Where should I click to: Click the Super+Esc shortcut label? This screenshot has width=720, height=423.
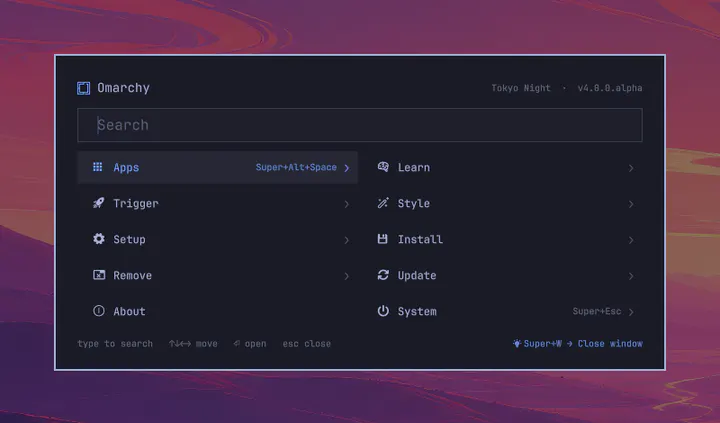coord(596,311)
